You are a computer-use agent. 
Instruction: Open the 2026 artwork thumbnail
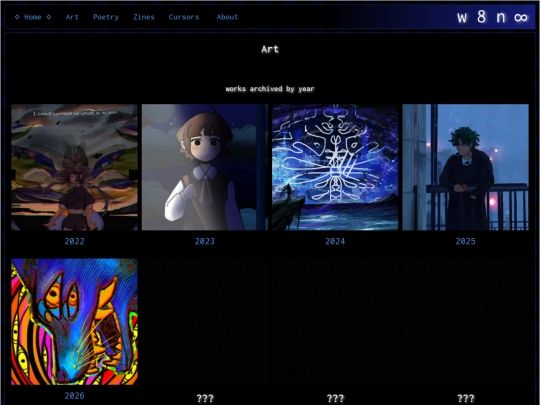[x=74, y=322]
